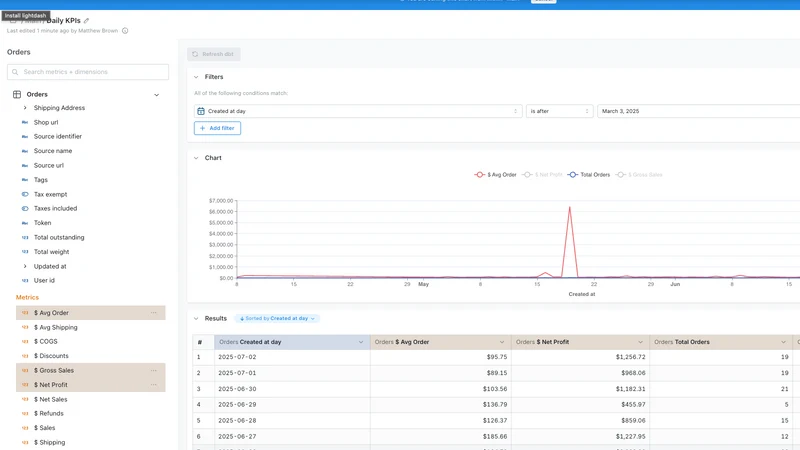Toggle the Tax exempt dimension
Image resolution: width=800 pixels, height=450 pixels.
[51, 194]
